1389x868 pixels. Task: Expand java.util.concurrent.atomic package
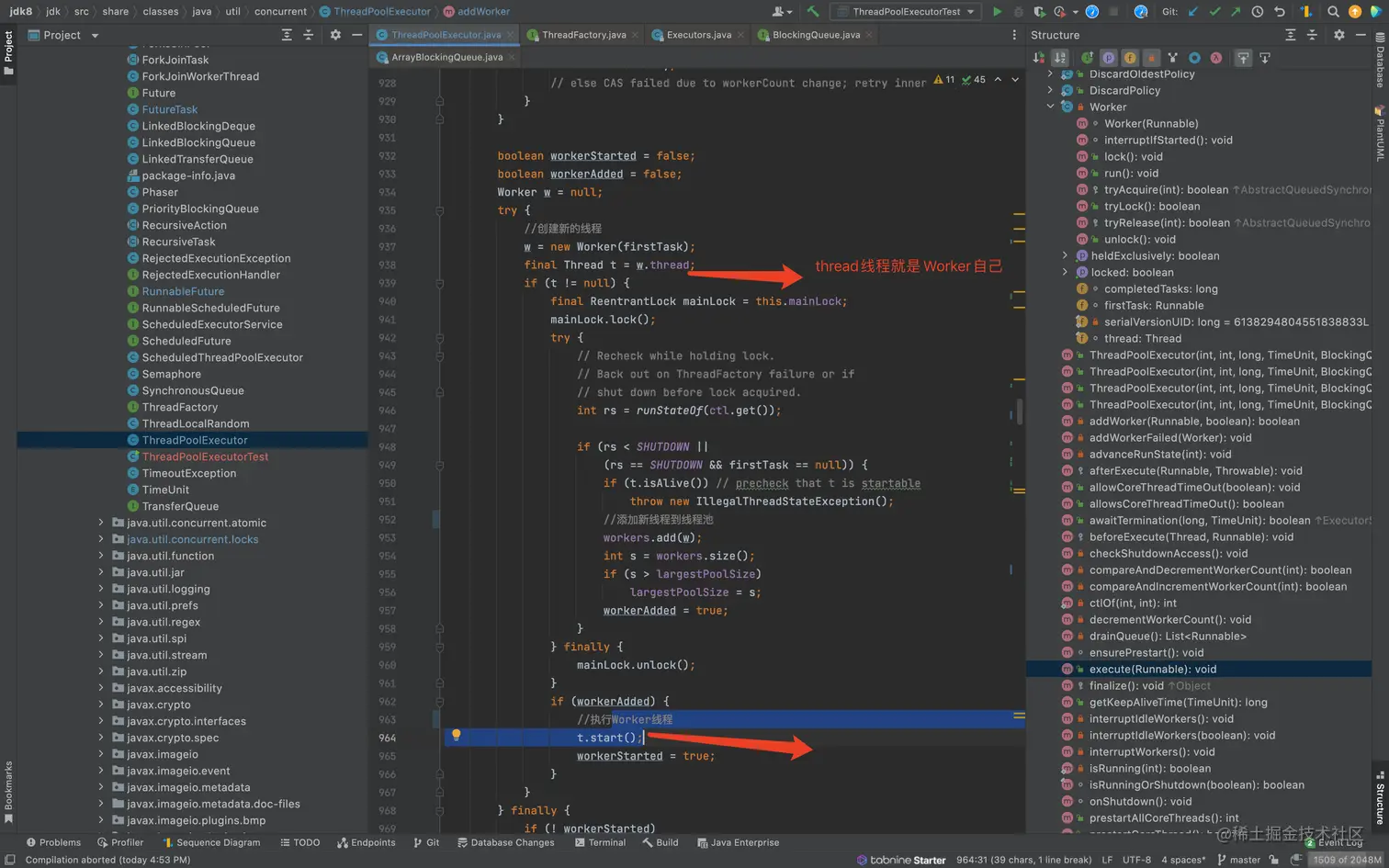pos(101,523)
